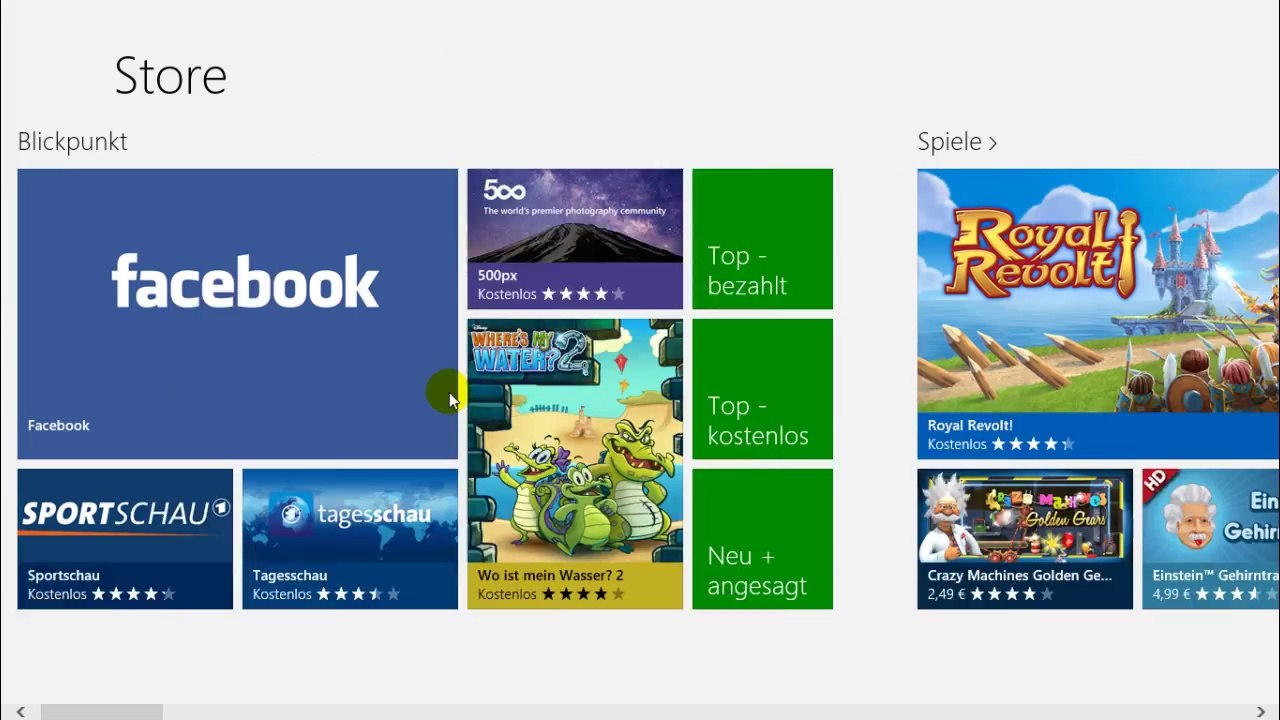Expand the Spiele category
1280x720 pixels.
coord(957,142)
